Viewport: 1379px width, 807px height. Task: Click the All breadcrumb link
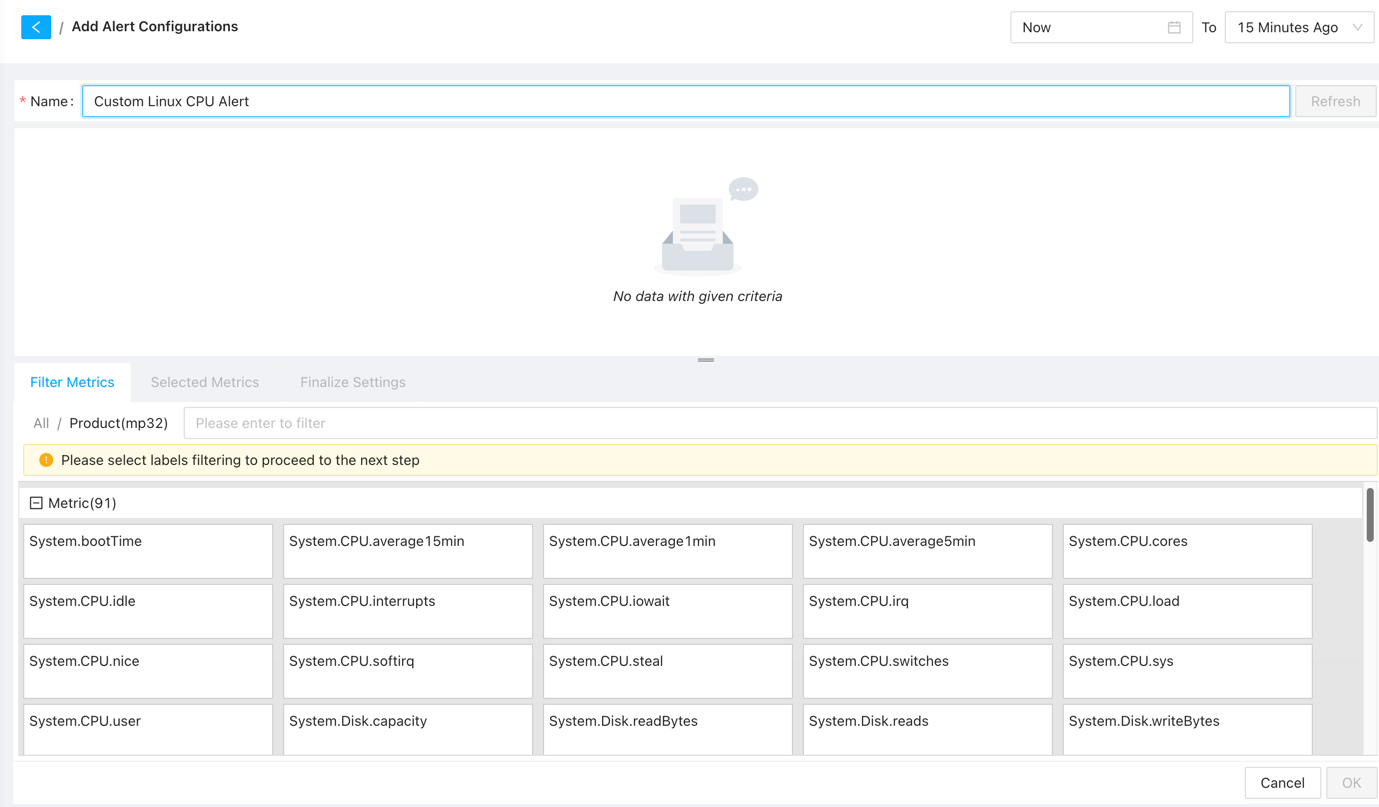click(x=41, y=423)
